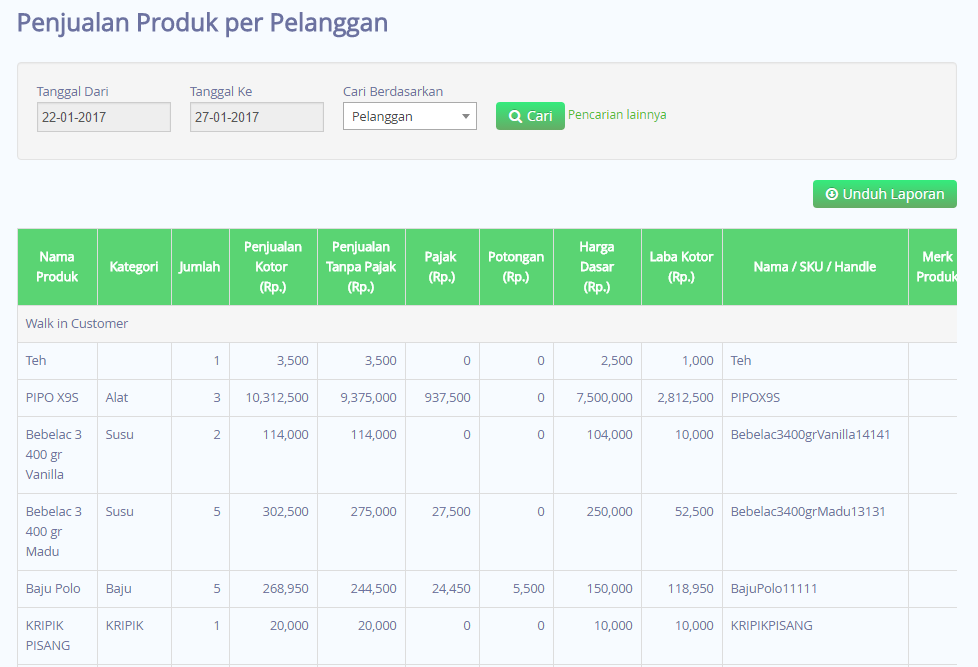Select the Pelanggan combo box

410,116
